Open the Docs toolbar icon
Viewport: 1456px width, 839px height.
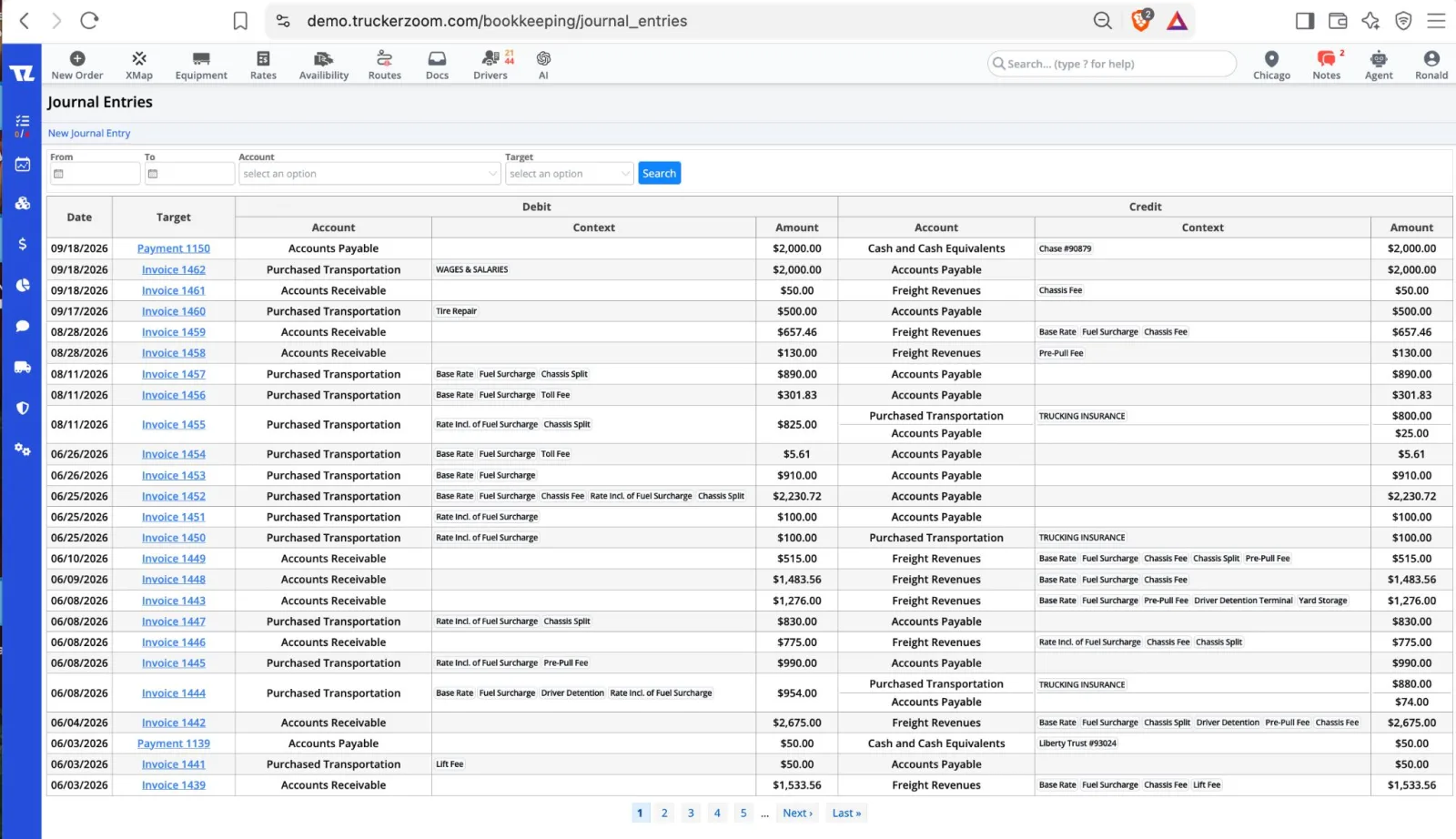click(x=437, y=65)
